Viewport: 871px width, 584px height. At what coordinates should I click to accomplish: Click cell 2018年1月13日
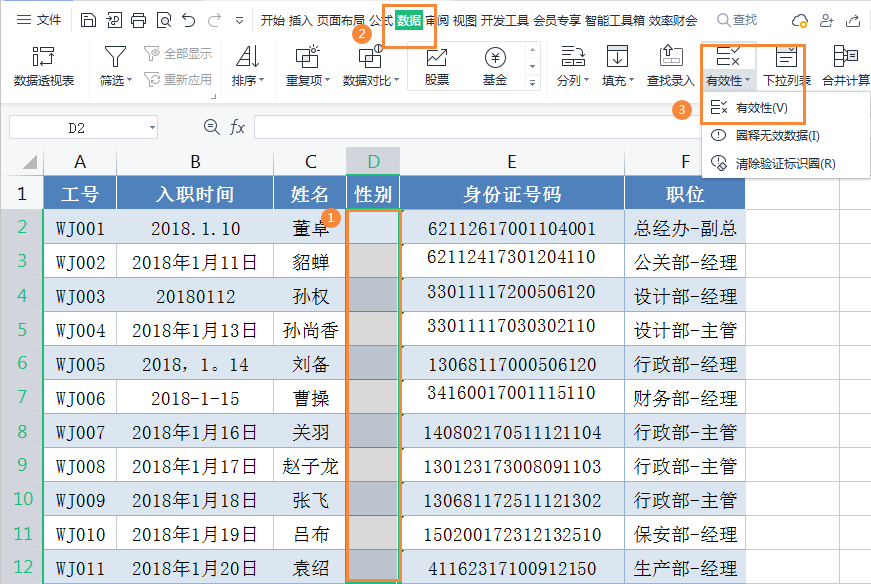pyautogui.click(x=195, y=330)
